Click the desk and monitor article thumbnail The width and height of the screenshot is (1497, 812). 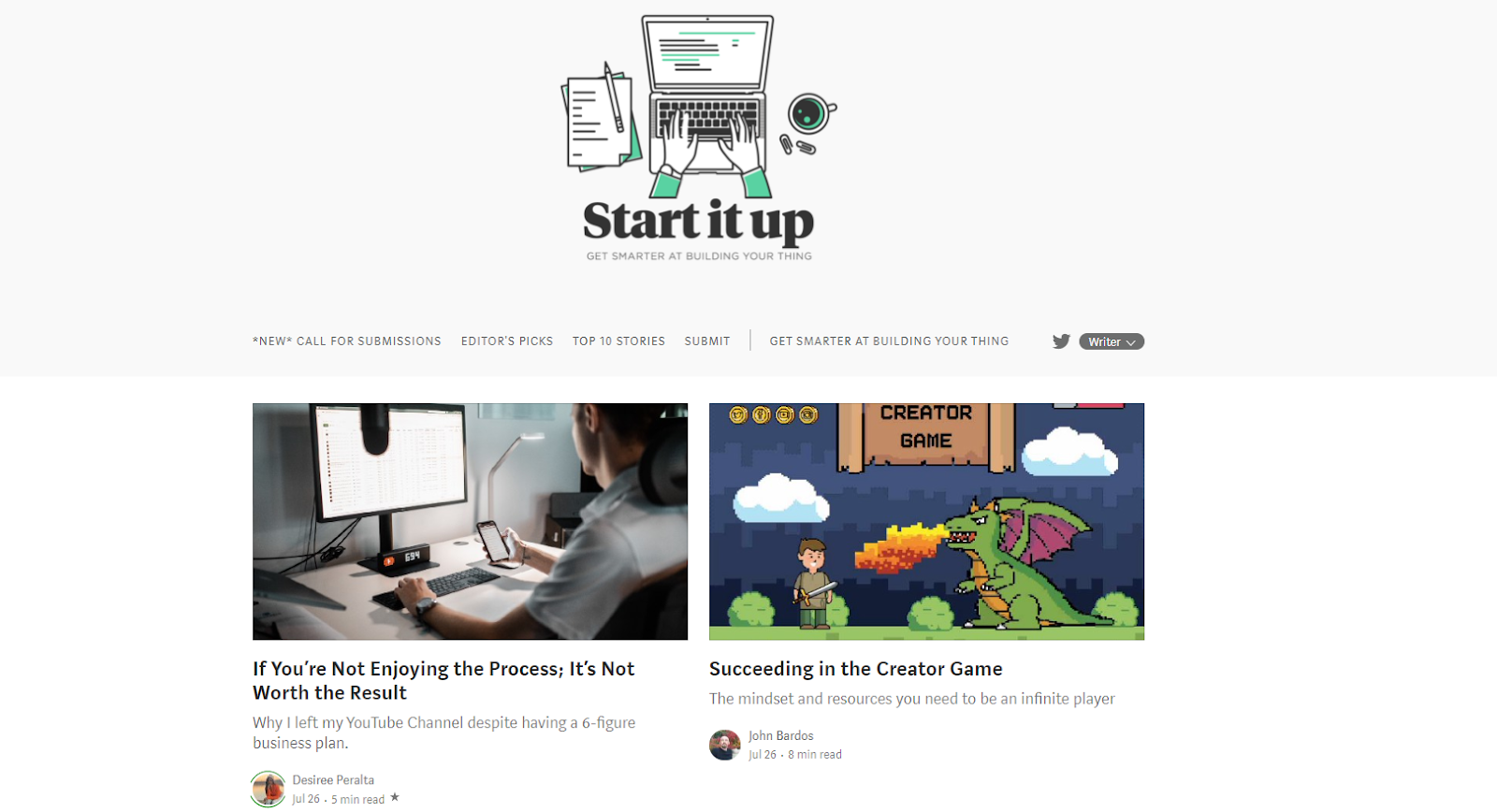click(470, 521)
